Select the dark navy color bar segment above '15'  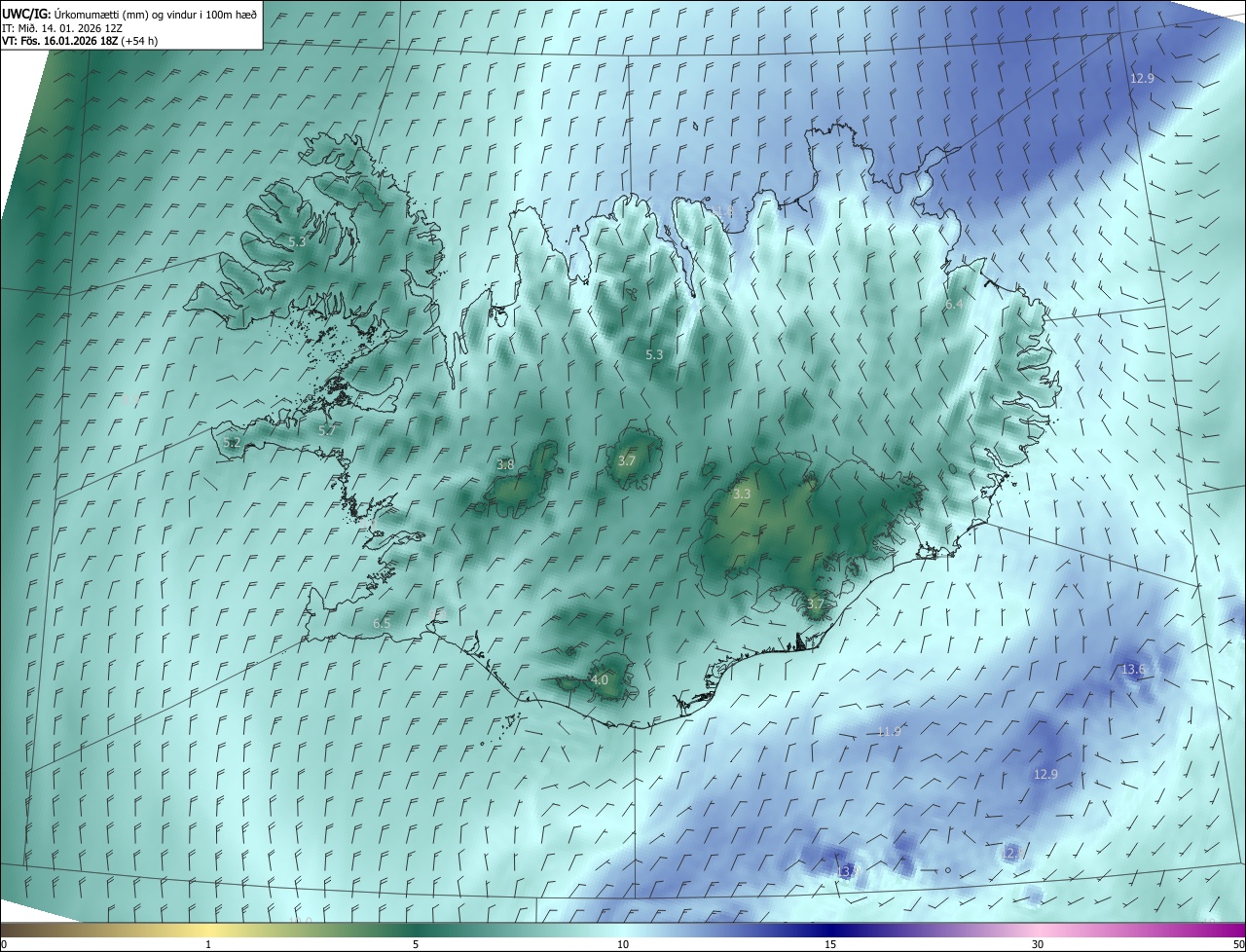(830, 931)
